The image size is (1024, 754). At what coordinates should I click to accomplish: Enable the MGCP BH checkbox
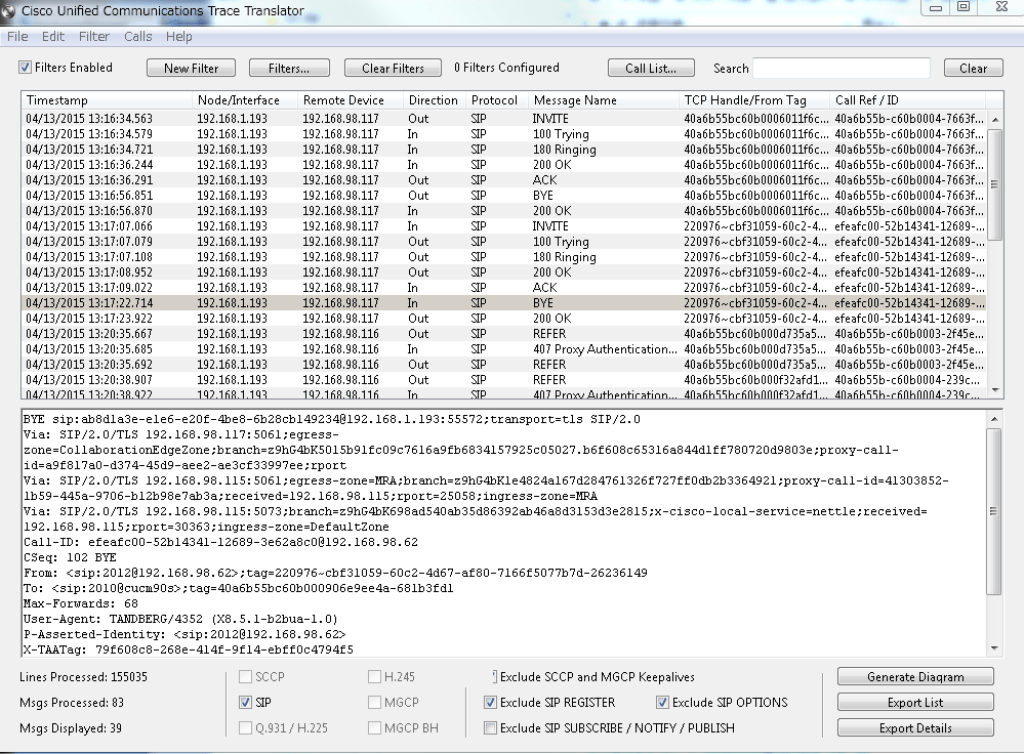pyautogui.click(x=374, y=728)
